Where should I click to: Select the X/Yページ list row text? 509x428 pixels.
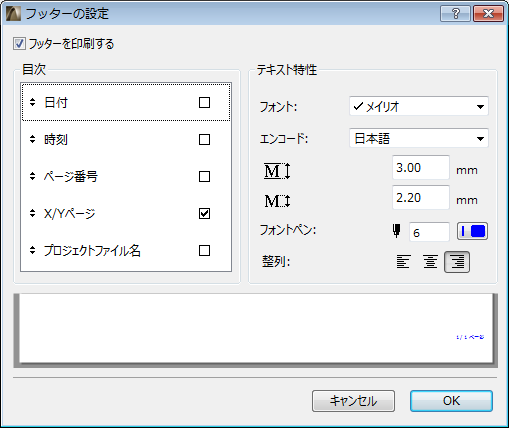coord(70,213)
